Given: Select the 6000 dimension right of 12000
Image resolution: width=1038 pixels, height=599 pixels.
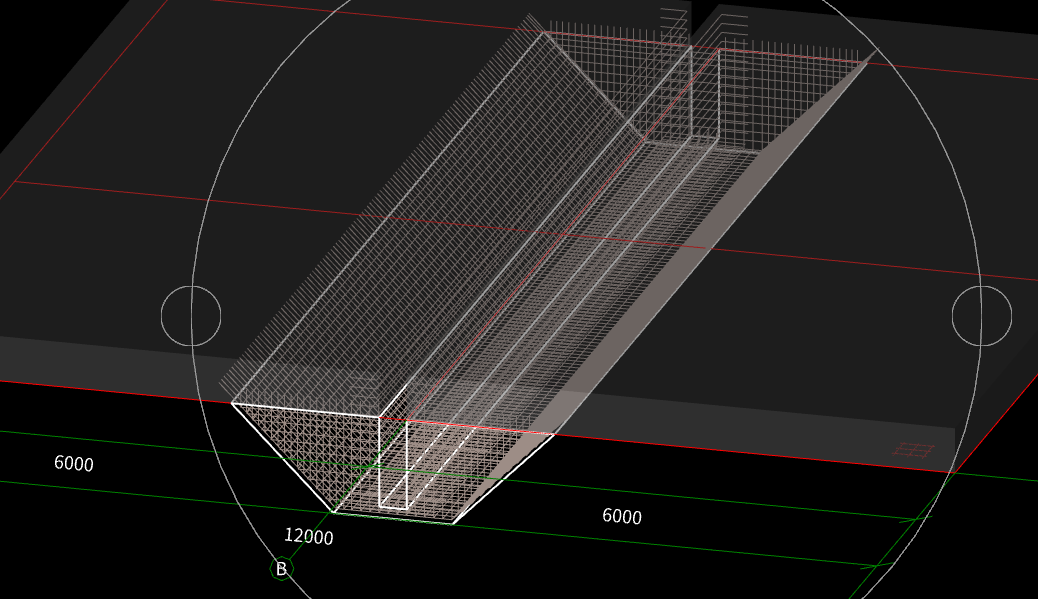Looking at the screenshot, I should tap(622, 516).
